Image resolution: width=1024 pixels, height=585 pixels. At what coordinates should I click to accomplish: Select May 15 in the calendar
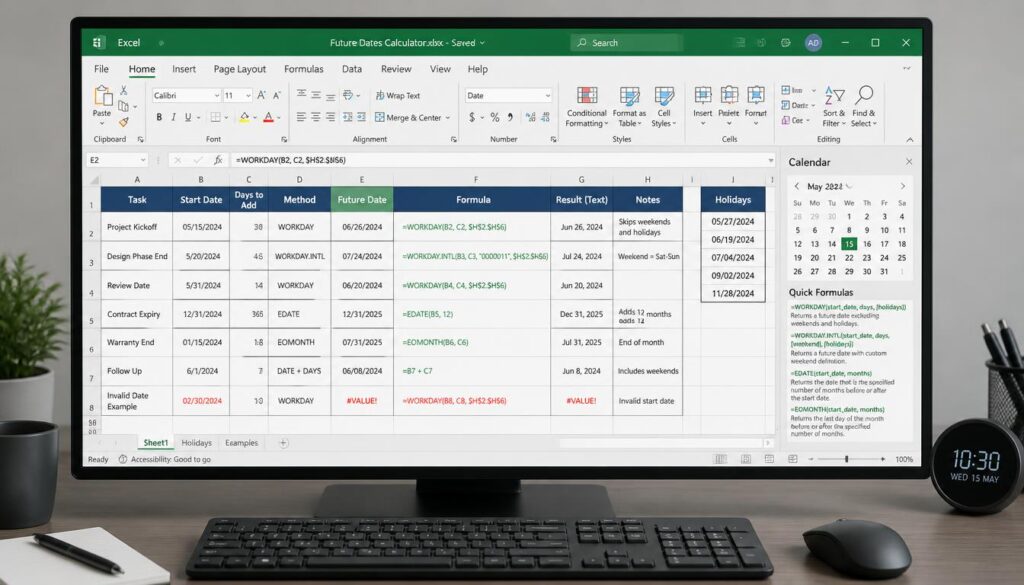[x=848, y=244]
